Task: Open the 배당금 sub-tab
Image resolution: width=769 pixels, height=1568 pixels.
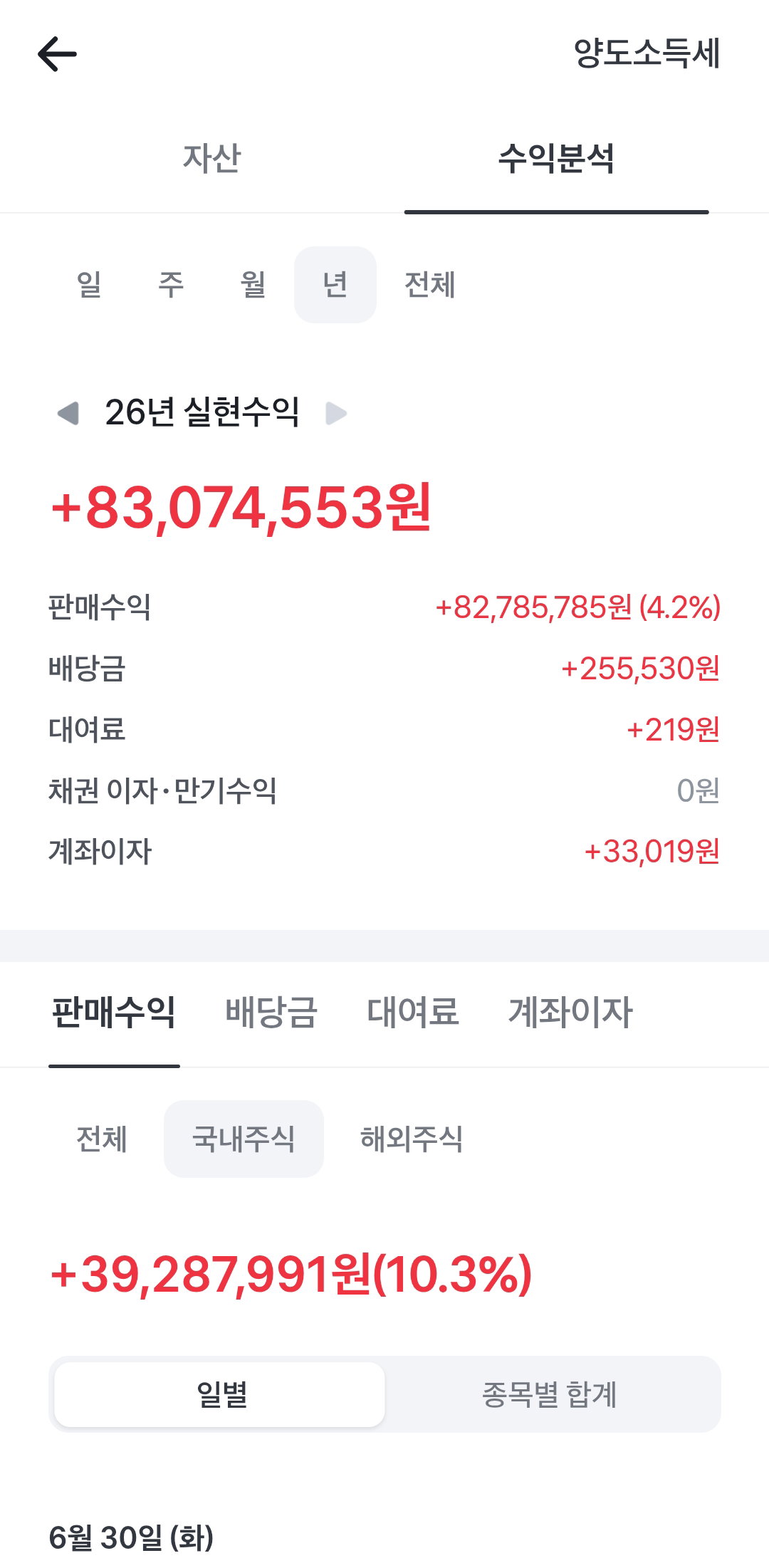Action: pos(271,1012)
